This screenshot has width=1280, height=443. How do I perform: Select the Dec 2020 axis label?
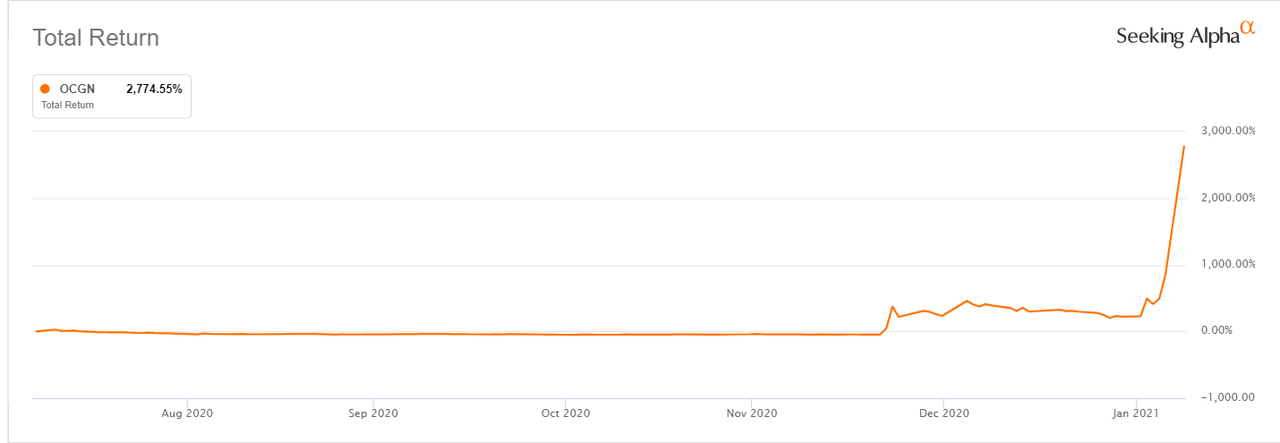coord(944,411)
